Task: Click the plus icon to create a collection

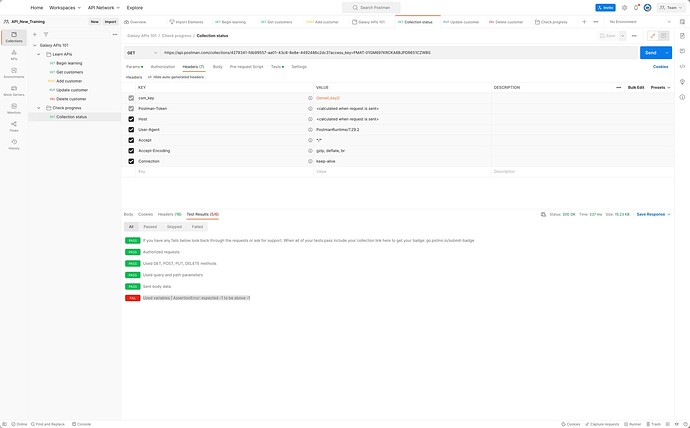Action: 35,34
